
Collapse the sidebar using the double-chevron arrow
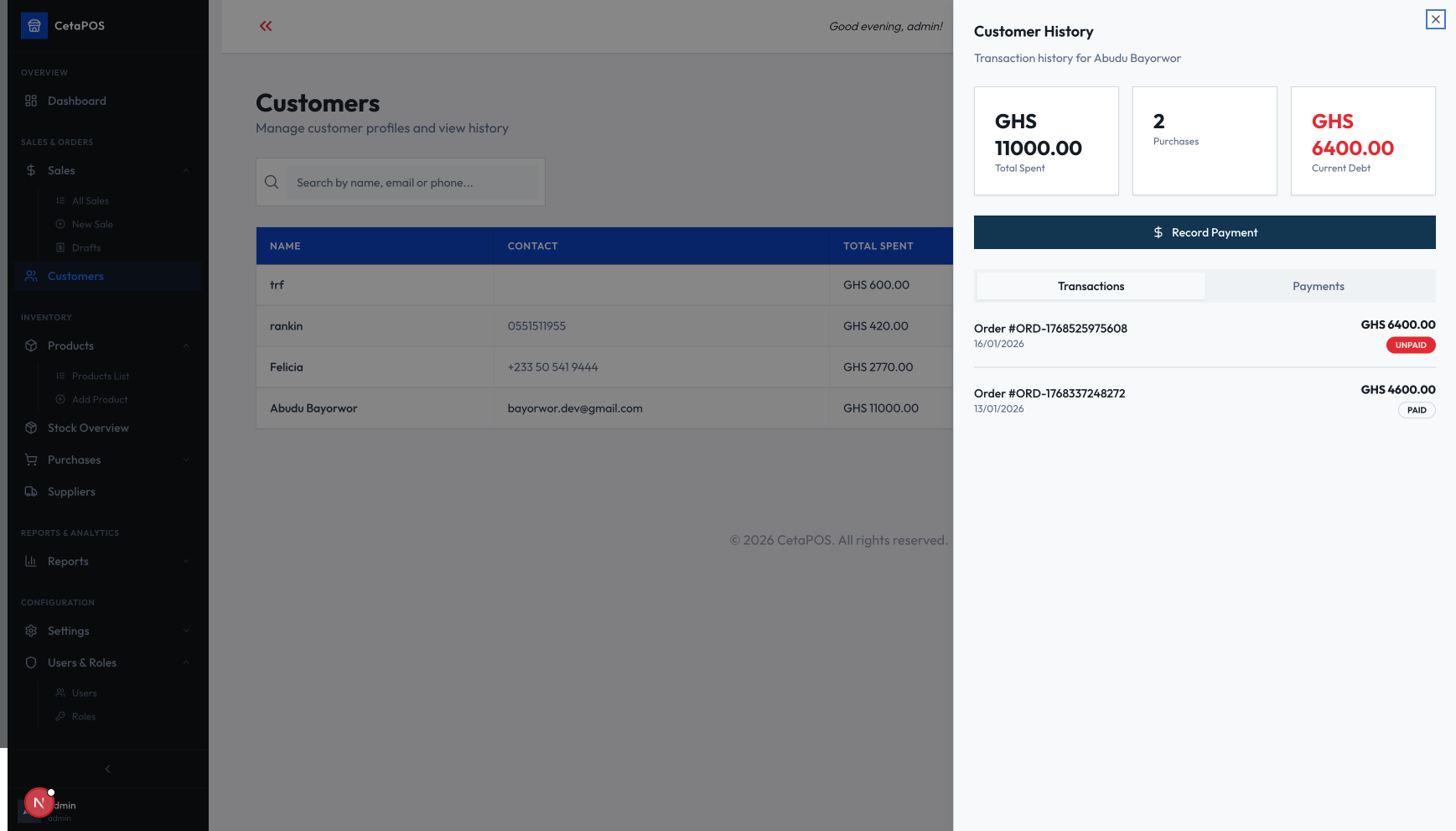click(x=265, y=26)
